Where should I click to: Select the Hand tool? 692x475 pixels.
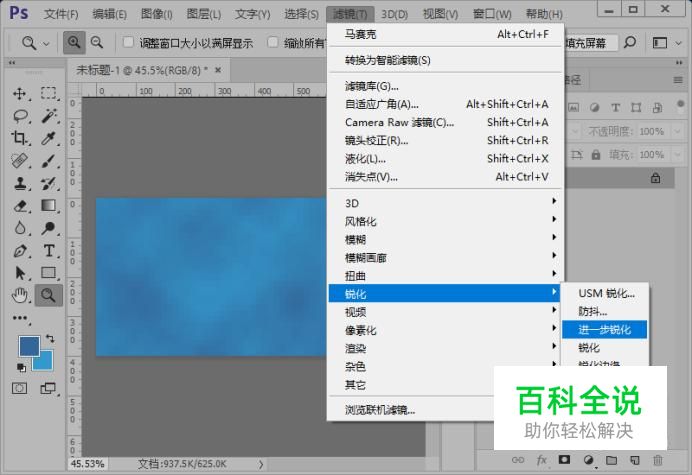19,295
